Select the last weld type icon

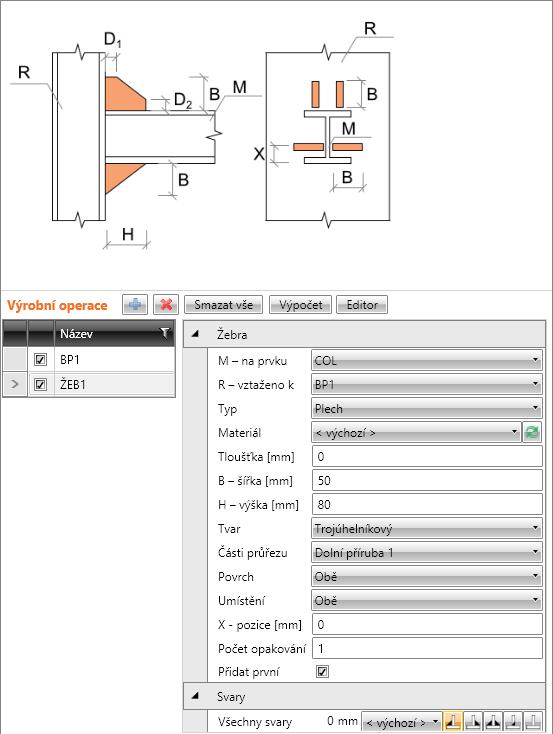point(533,721)
